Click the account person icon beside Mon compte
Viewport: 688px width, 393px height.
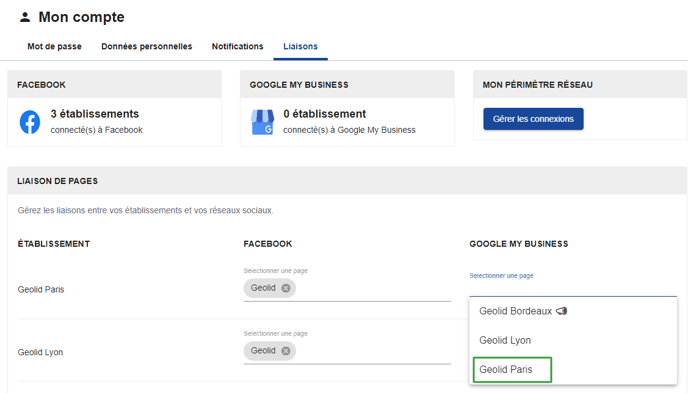pyautogui.click(x=25, y=18)
